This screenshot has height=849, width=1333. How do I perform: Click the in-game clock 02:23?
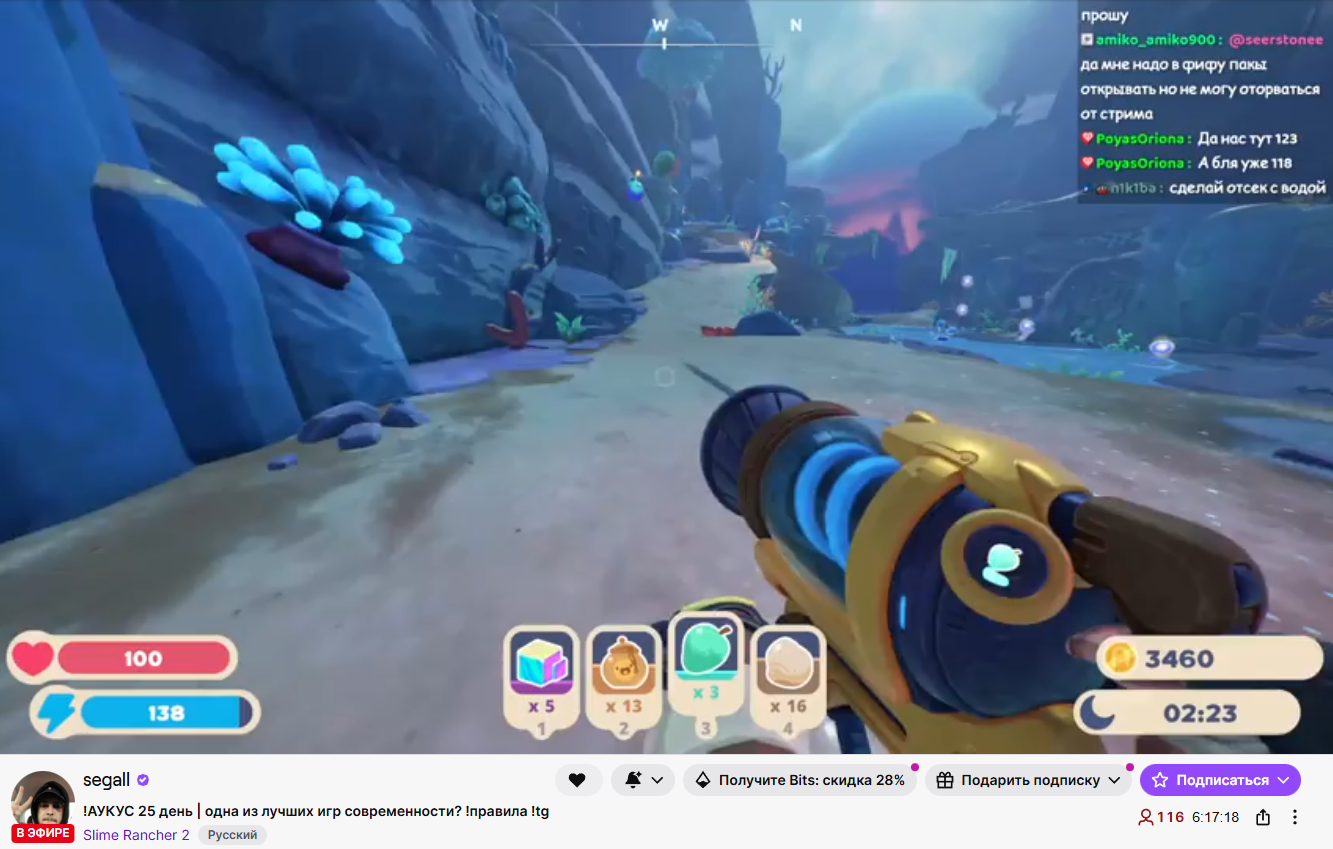point(1199,714)
